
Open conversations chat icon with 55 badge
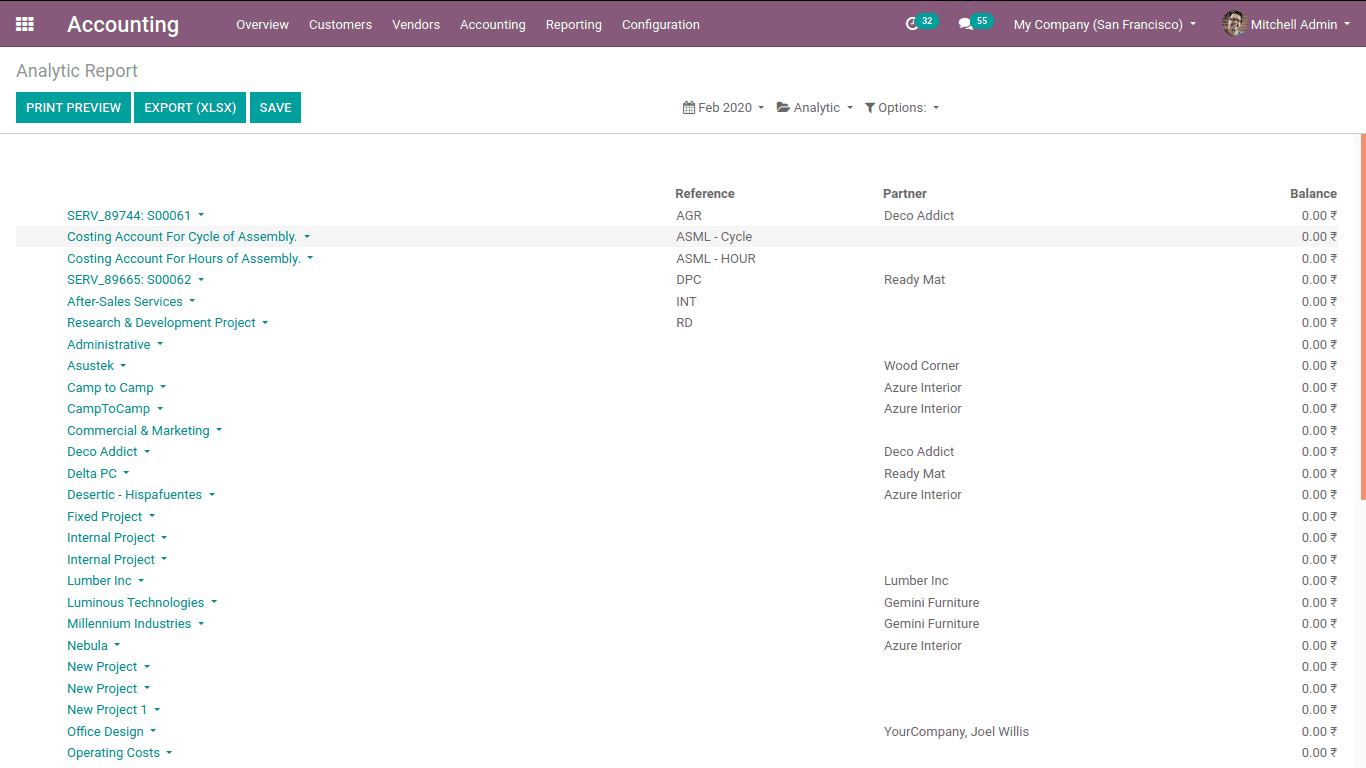[x=965, y=24]
